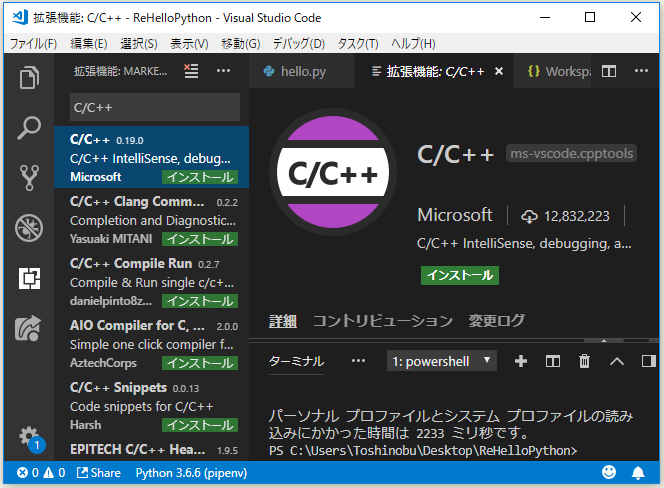664x488 pixels.
Task: Move panel to right side icon
Action: click(648, 361)
